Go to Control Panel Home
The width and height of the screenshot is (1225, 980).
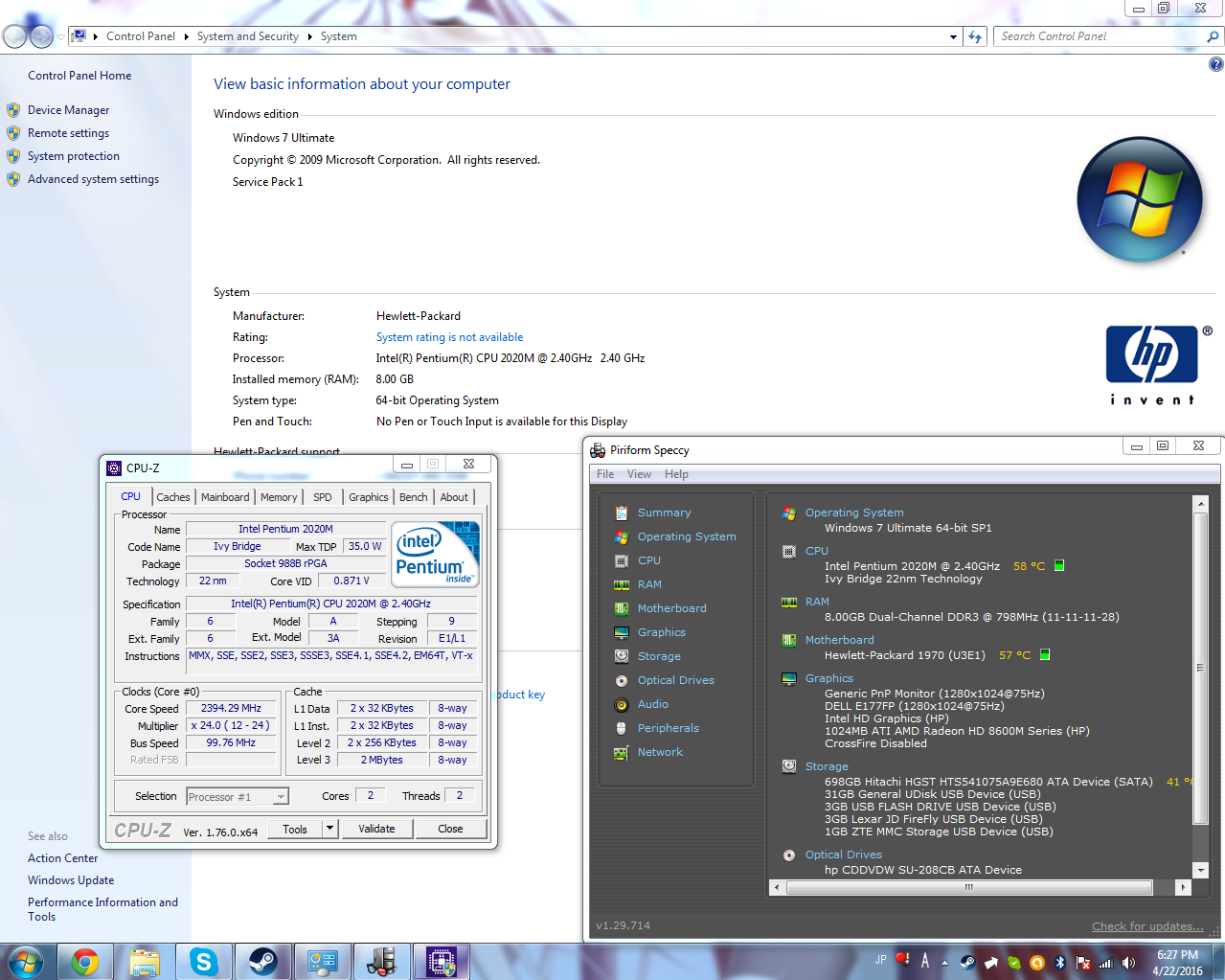tap(79, 76)
